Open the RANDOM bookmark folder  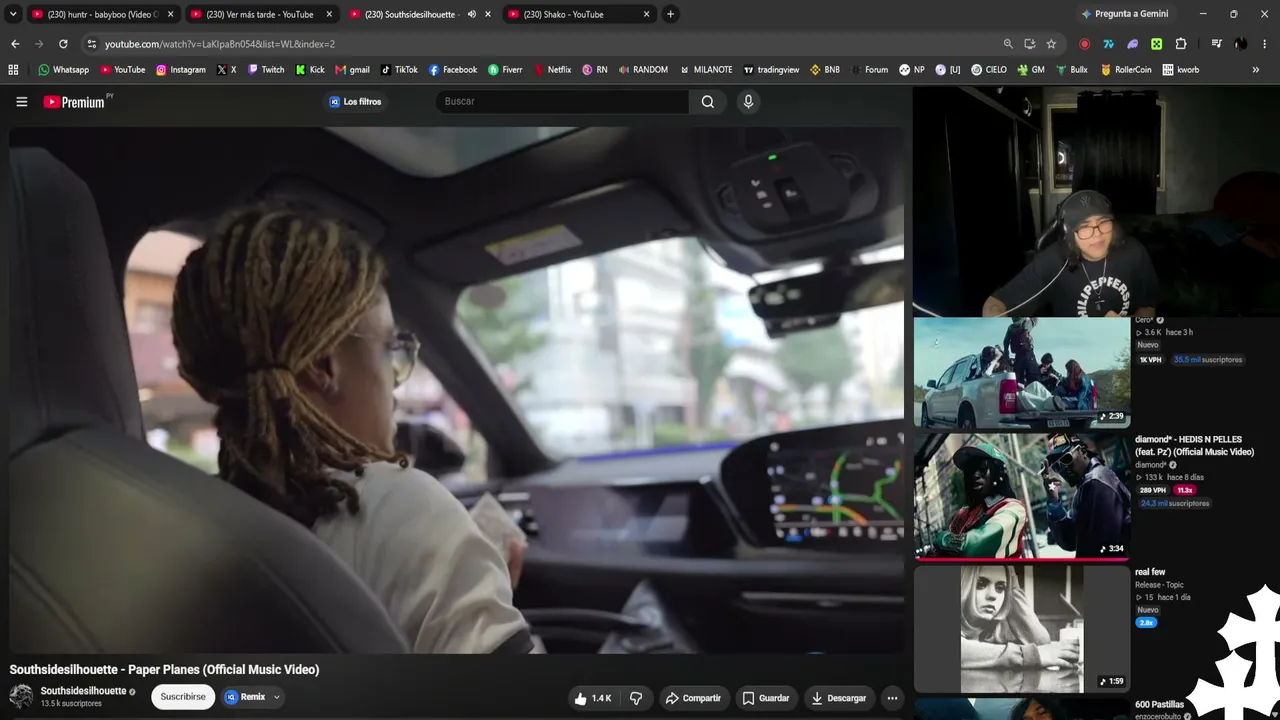tap(643, 70)
